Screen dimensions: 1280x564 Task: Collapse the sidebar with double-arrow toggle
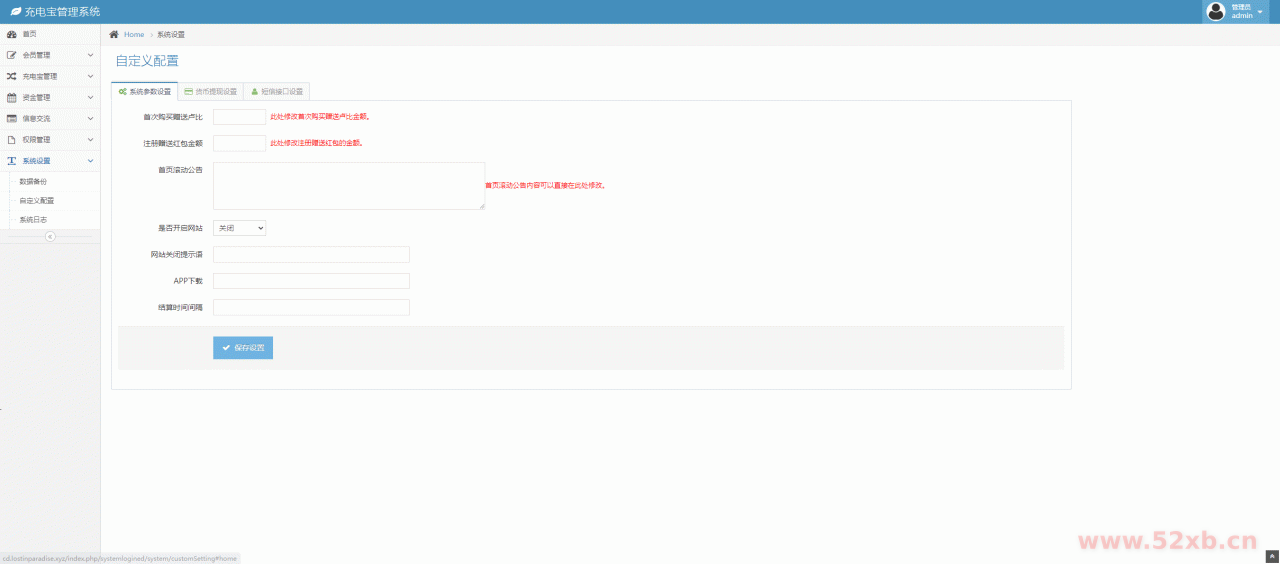[x=50, y=237]
